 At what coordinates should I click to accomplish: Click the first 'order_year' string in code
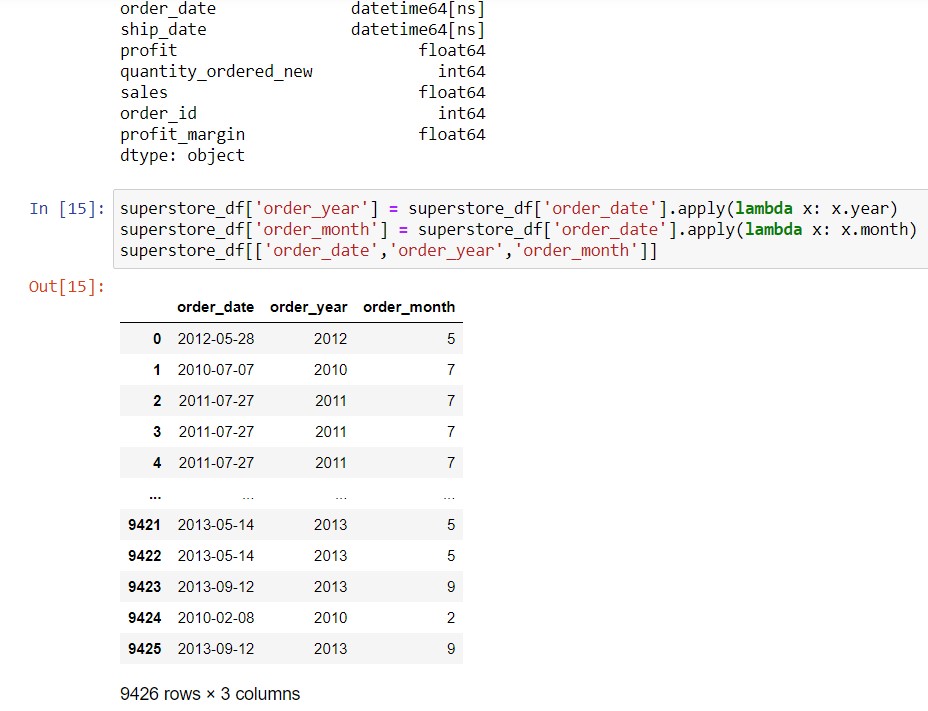pos(316,208)
